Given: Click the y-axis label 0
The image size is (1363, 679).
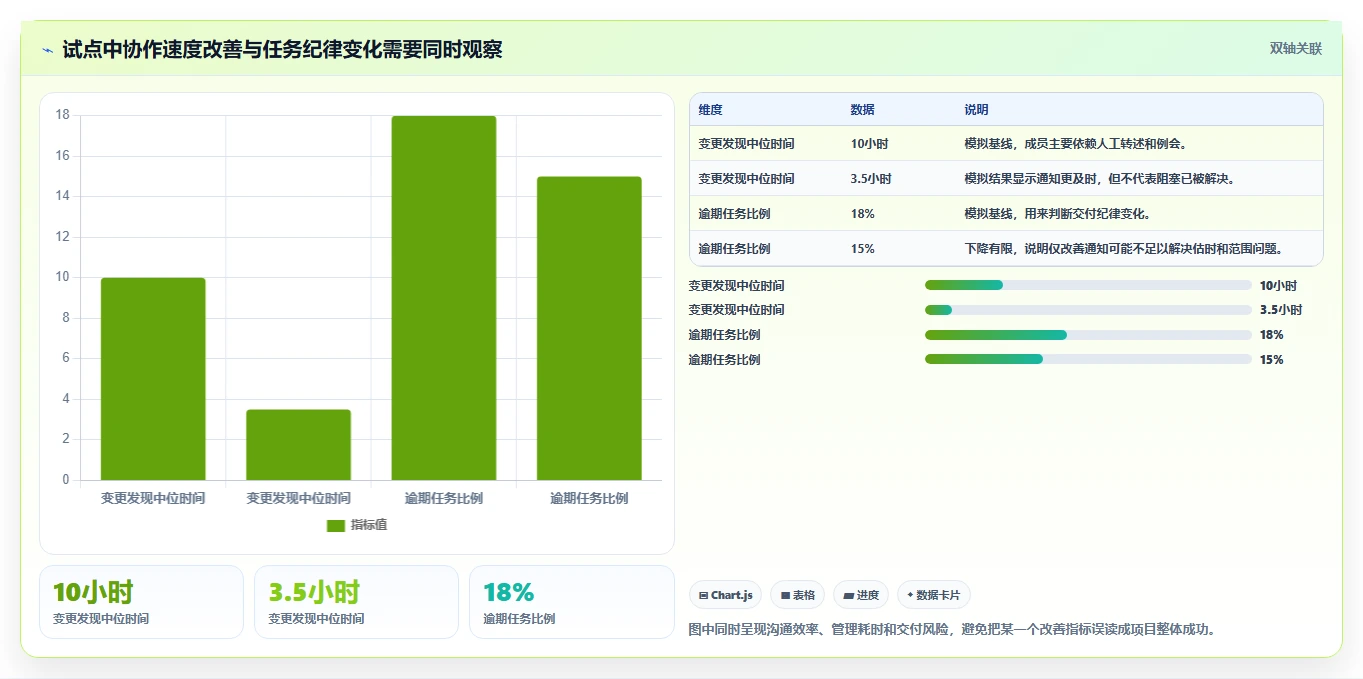Looking at the screenshot, I should [x=66, y=480].
